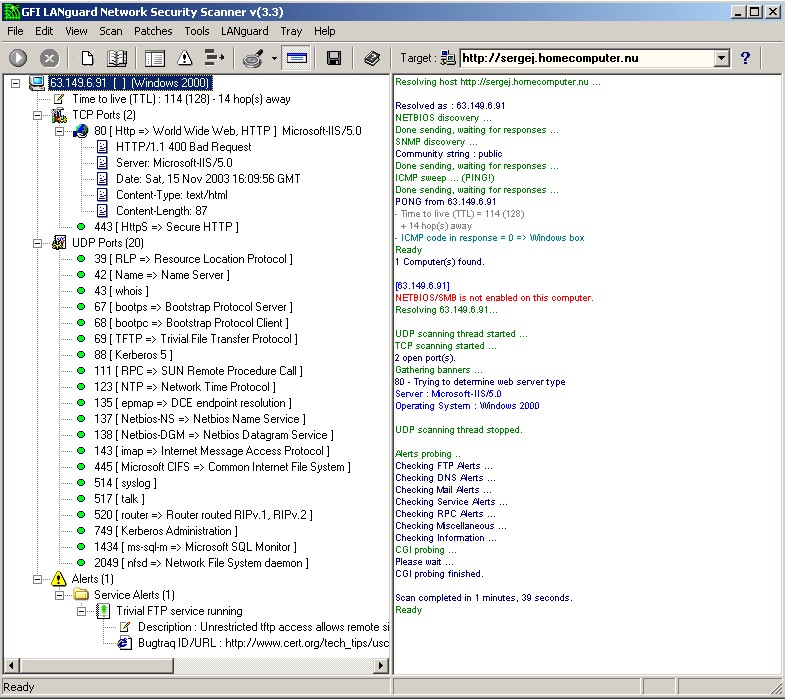Click the lines-with-arrow toolbar icon
The image size is (787, 700).
pos(214,58)
